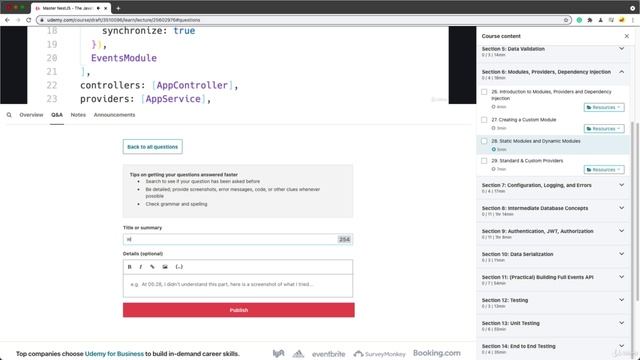Follow the Udemy for Business link
This screenshot has height=360, width=640.
(114, 354)
